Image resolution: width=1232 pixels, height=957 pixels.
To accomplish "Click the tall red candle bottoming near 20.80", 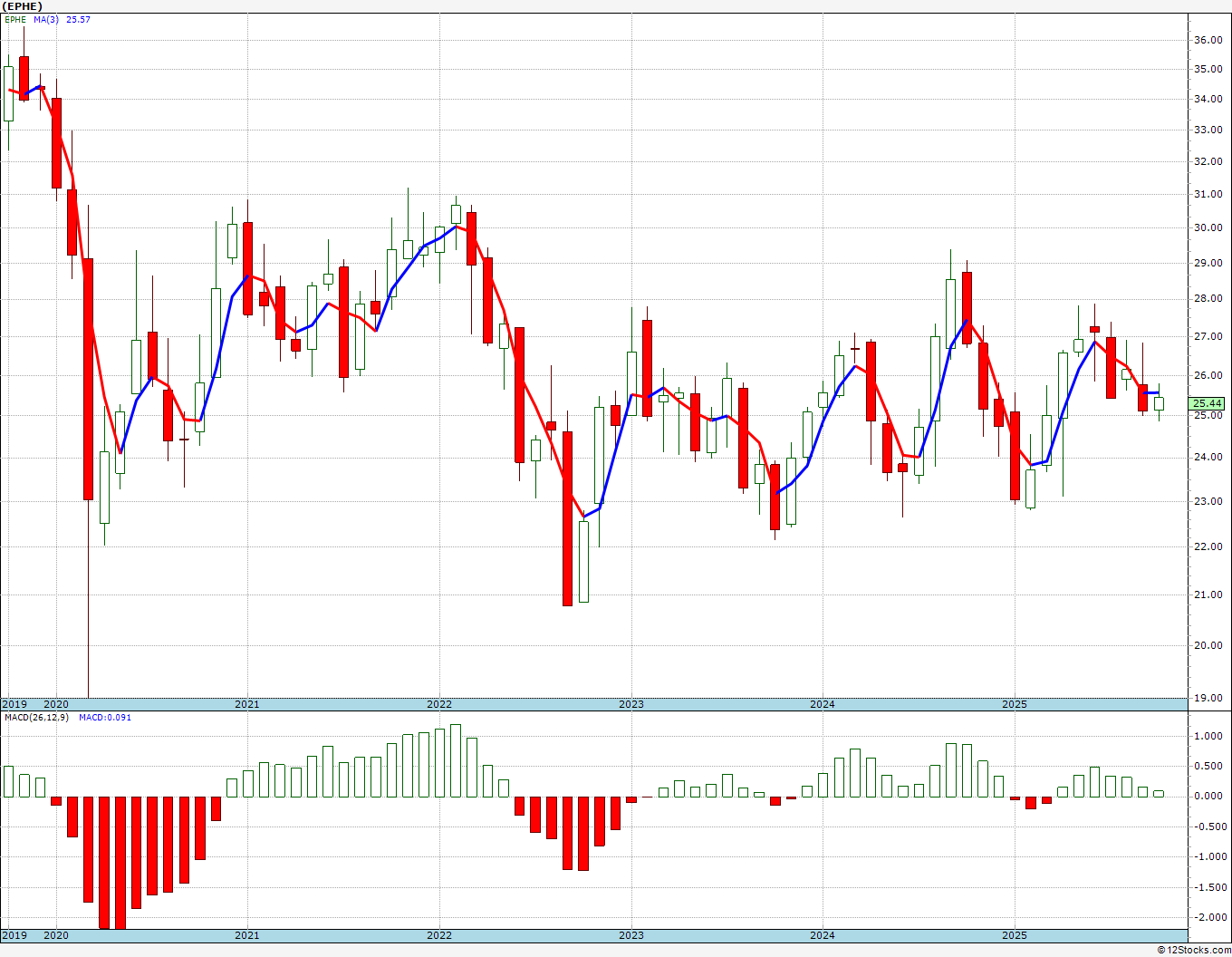I will (568, 518).
